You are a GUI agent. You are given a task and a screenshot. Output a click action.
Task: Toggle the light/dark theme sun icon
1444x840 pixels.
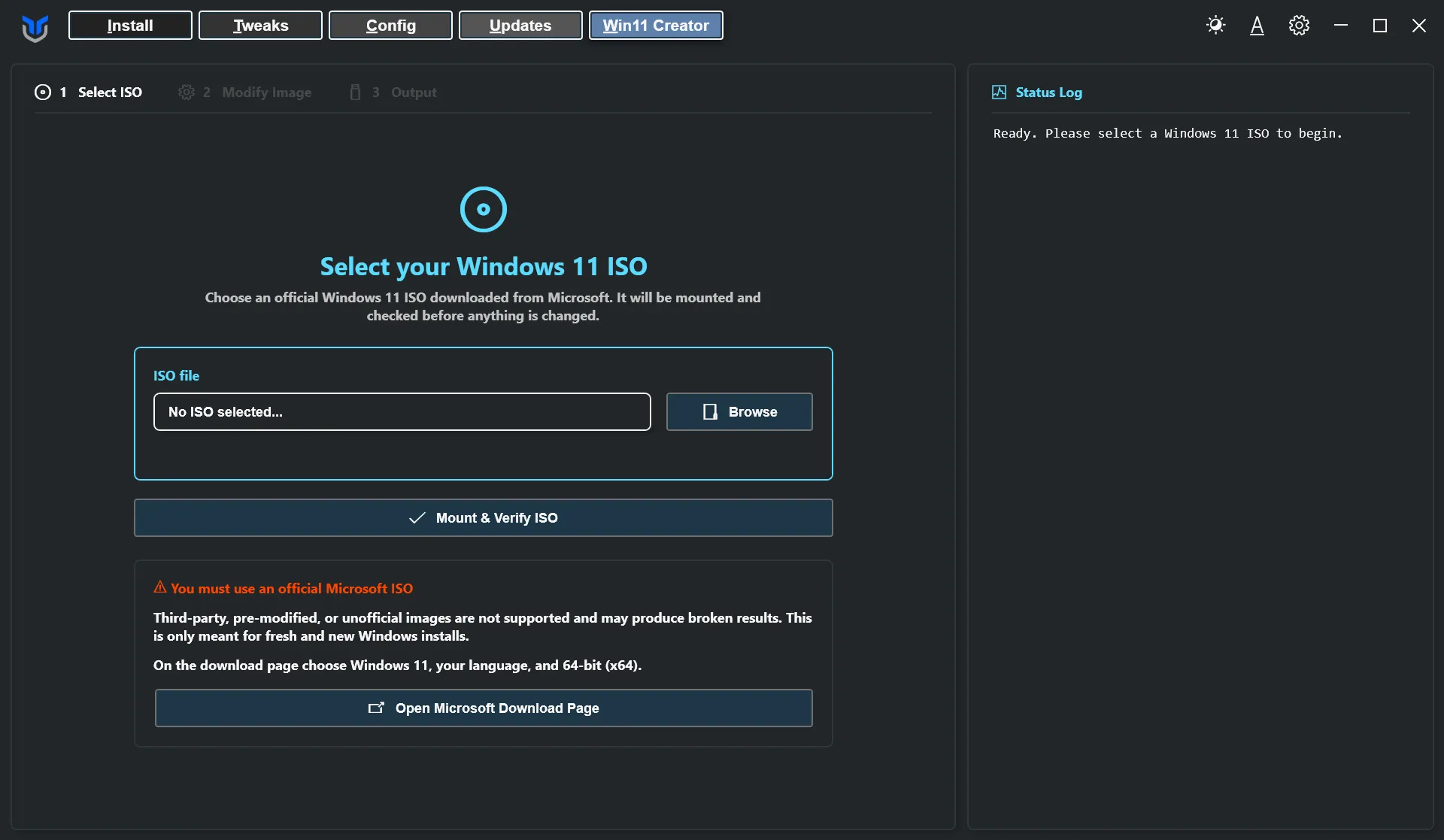(1215, 26)
